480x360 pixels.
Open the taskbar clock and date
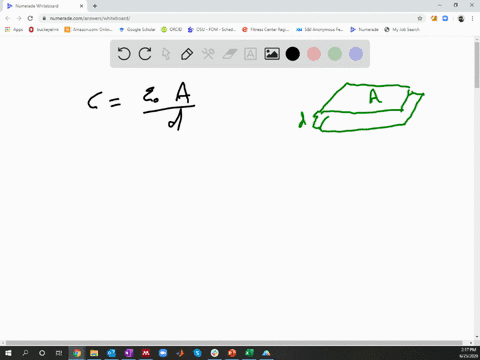pyautogui.click(x=468, y=353)
